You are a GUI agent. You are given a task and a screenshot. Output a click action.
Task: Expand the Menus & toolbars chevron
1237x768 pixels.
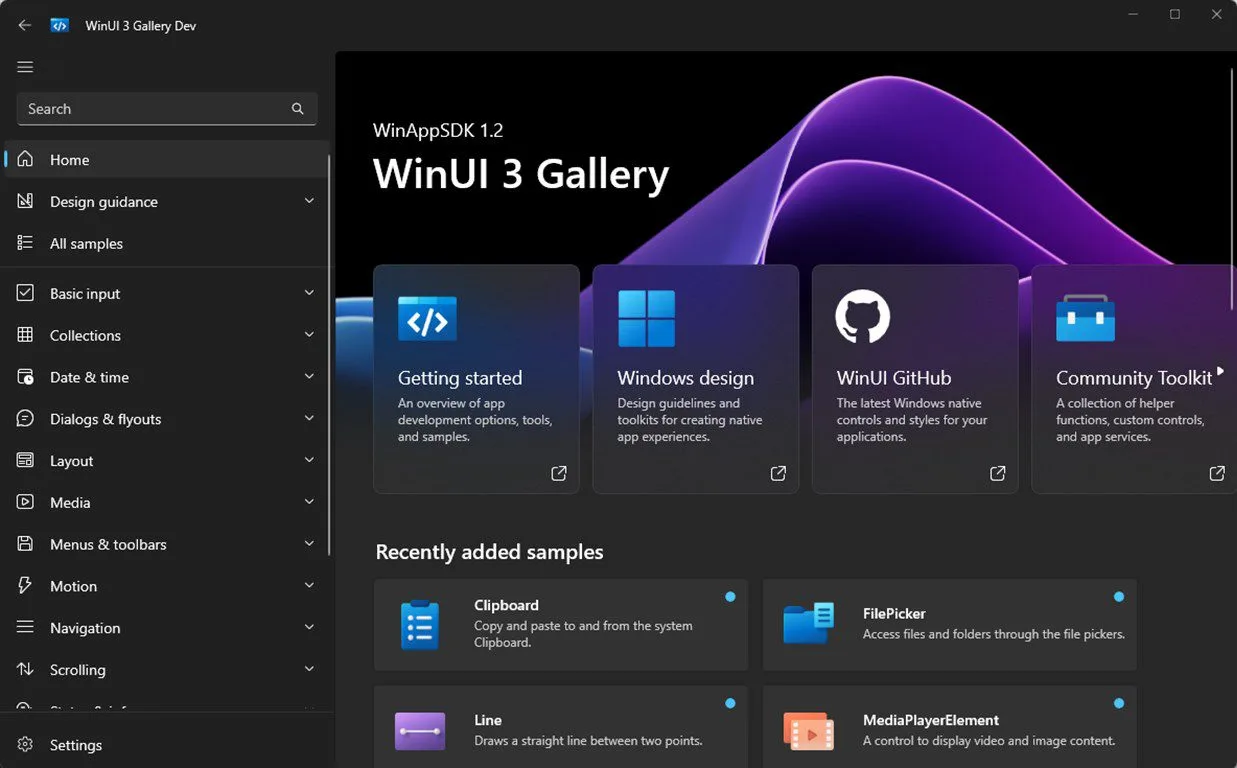(x=309, y=544)
